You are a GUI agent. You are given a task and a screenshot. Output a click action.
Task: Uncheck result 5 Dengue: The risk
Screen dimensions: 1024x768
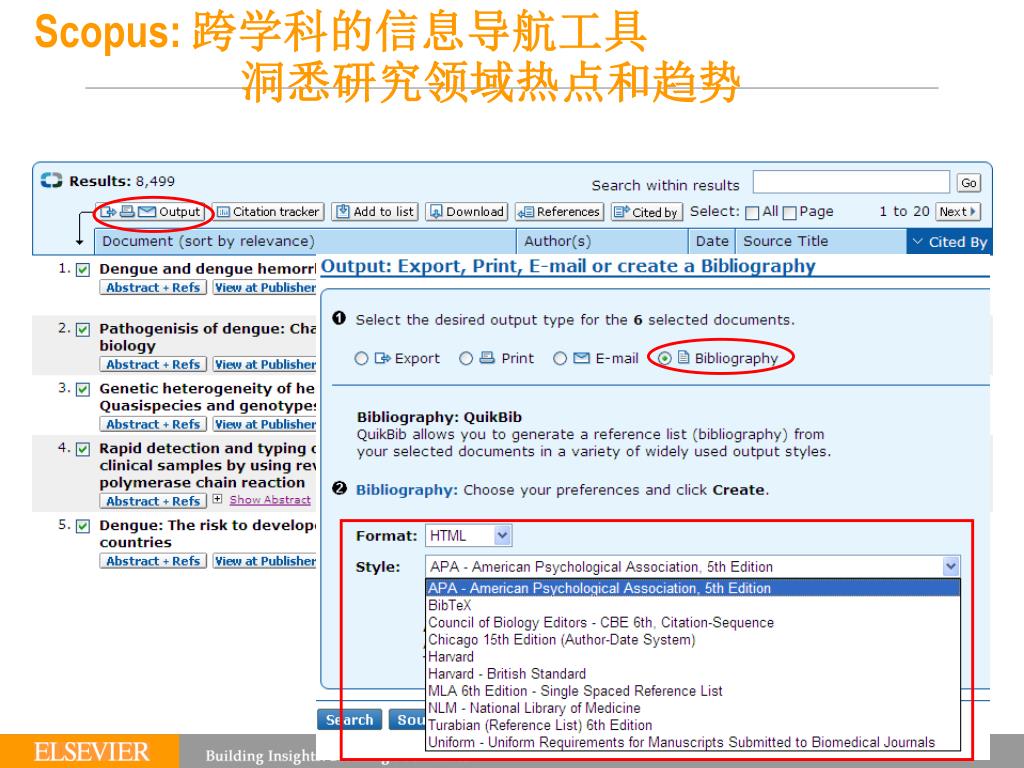coord(83,526)
